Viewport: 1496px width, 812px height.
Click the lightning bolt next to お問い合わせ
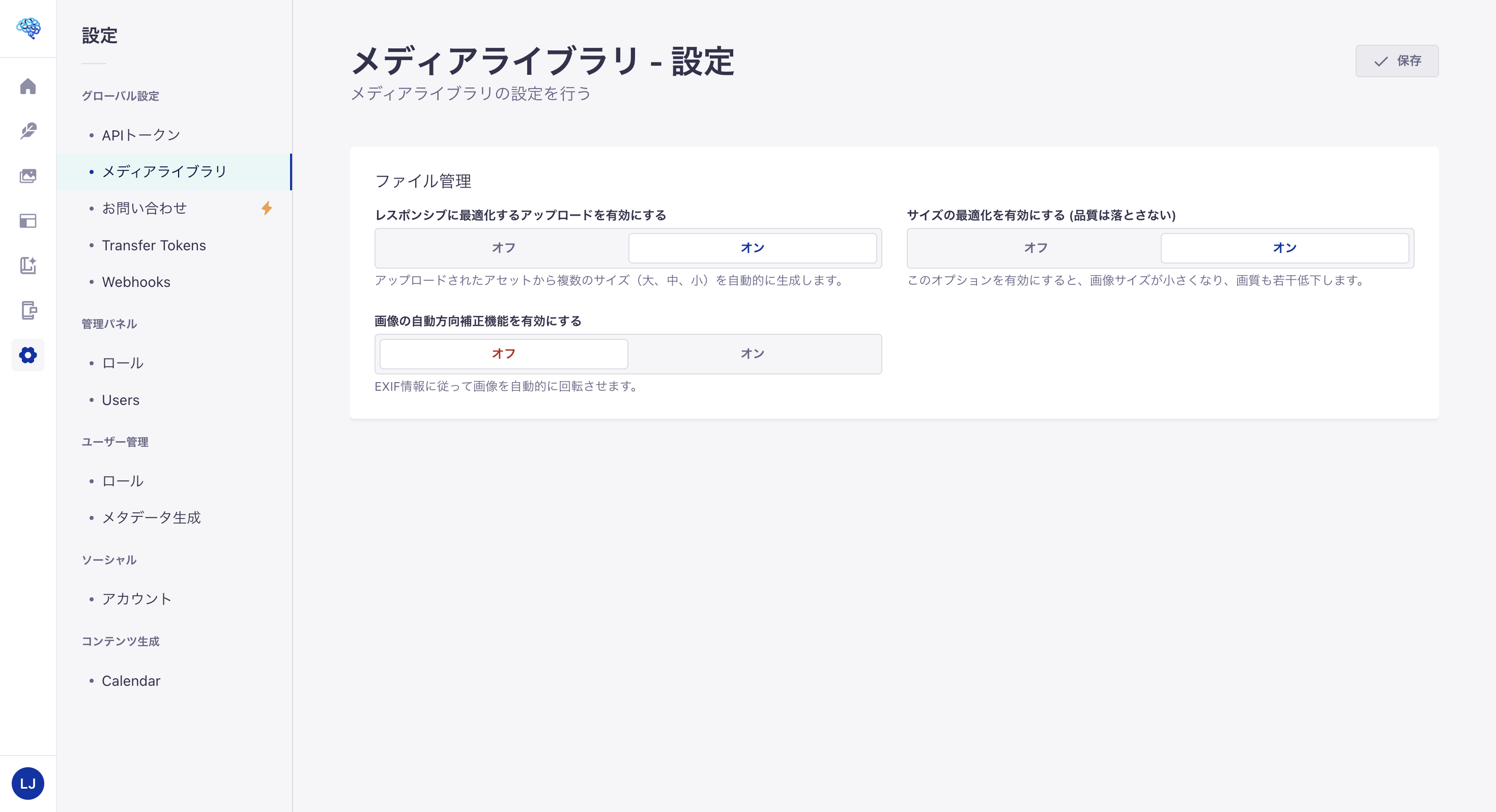[x=268, y=209]
